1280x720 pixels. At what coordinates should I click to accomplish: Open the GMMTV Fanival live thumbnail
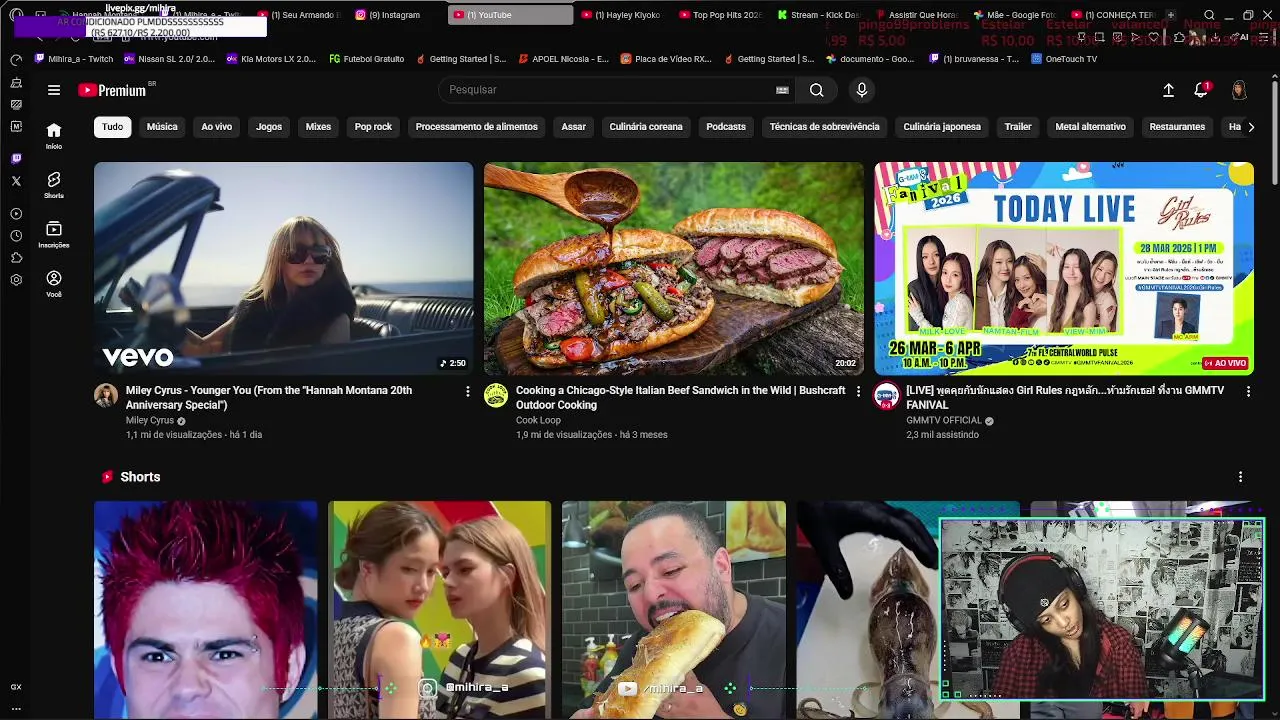1064,268
